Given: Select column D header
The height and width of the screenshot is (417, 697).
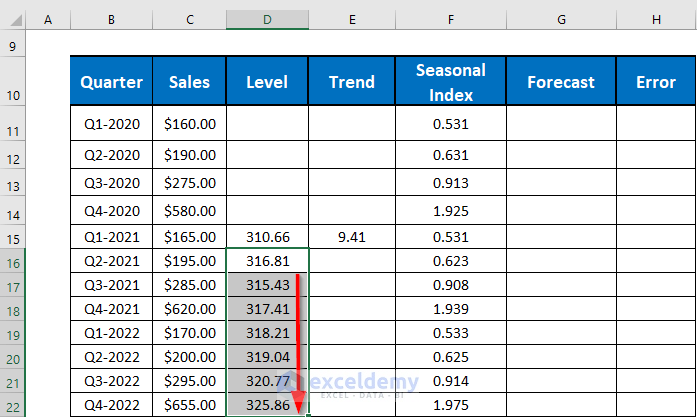Looking at the screenshot, I should tap(267, 21).
